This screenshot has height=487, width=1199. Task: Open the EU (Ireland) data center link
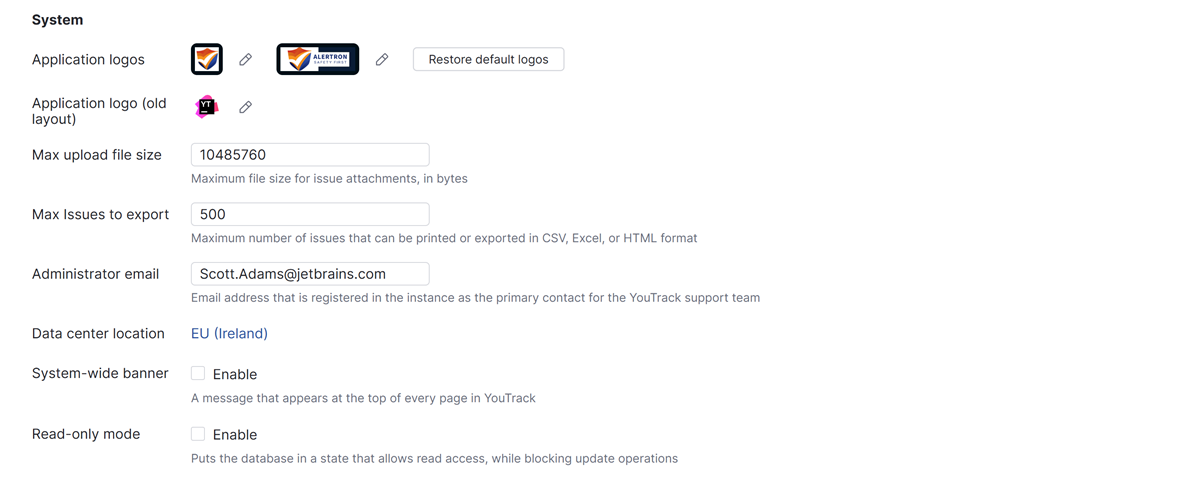click(229, 333)
